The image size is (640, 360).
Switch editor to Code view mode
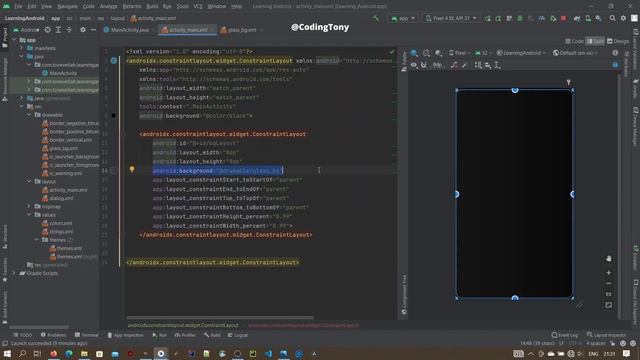(575, 41)
